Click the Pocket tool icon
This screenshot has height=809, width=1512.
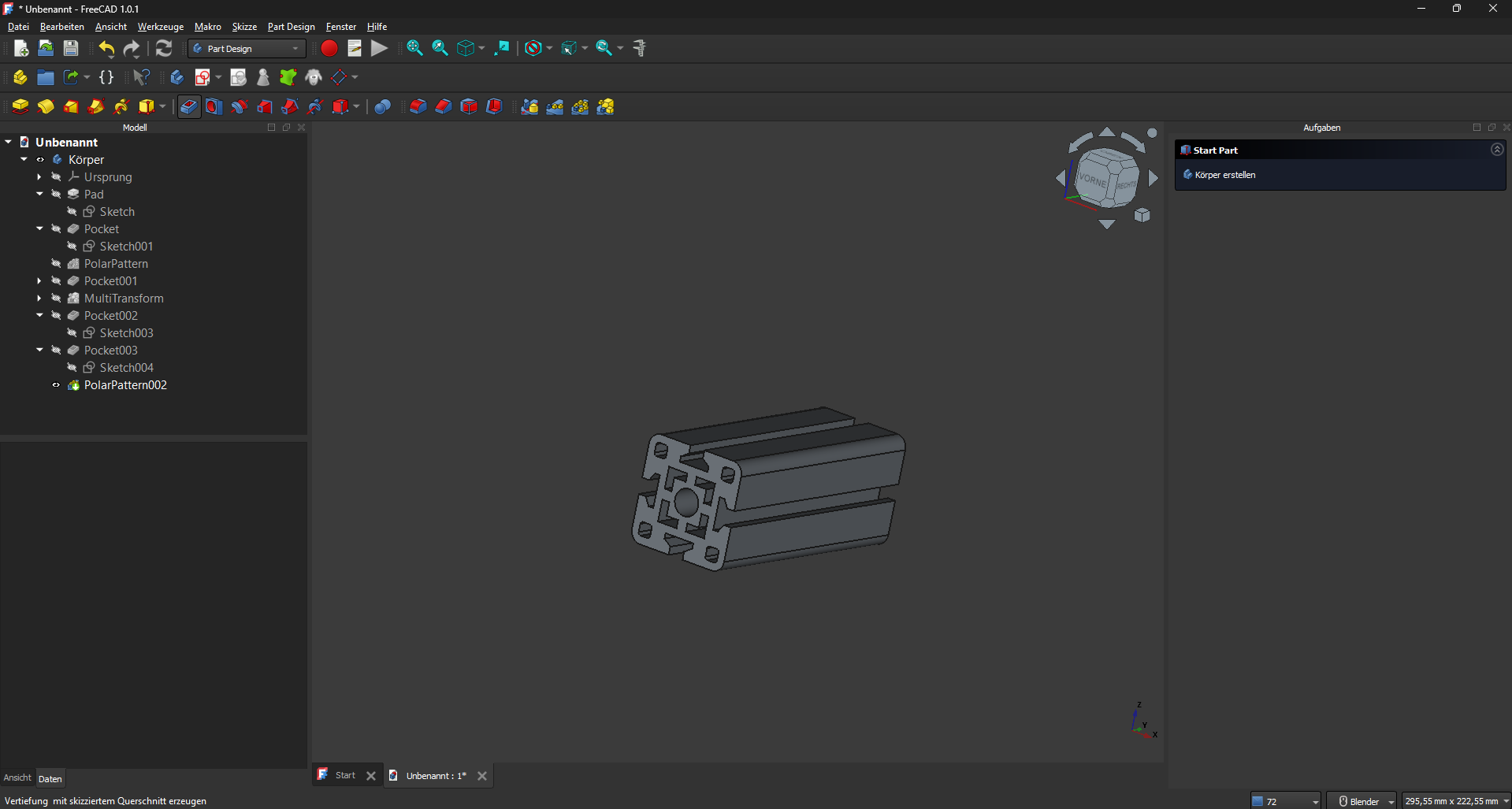click(189, 106)
